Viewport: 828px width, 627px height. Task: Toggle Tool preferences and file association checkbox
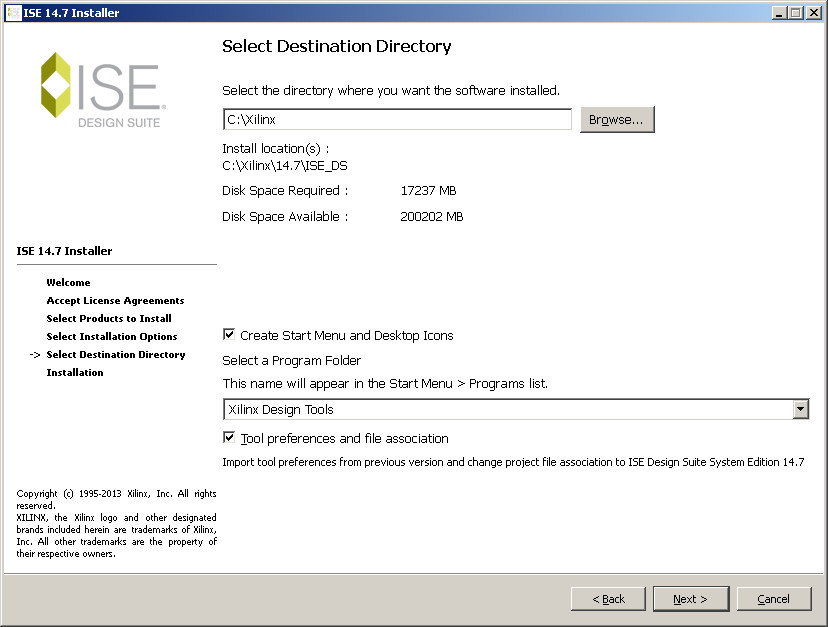click(x=229, y=437)
